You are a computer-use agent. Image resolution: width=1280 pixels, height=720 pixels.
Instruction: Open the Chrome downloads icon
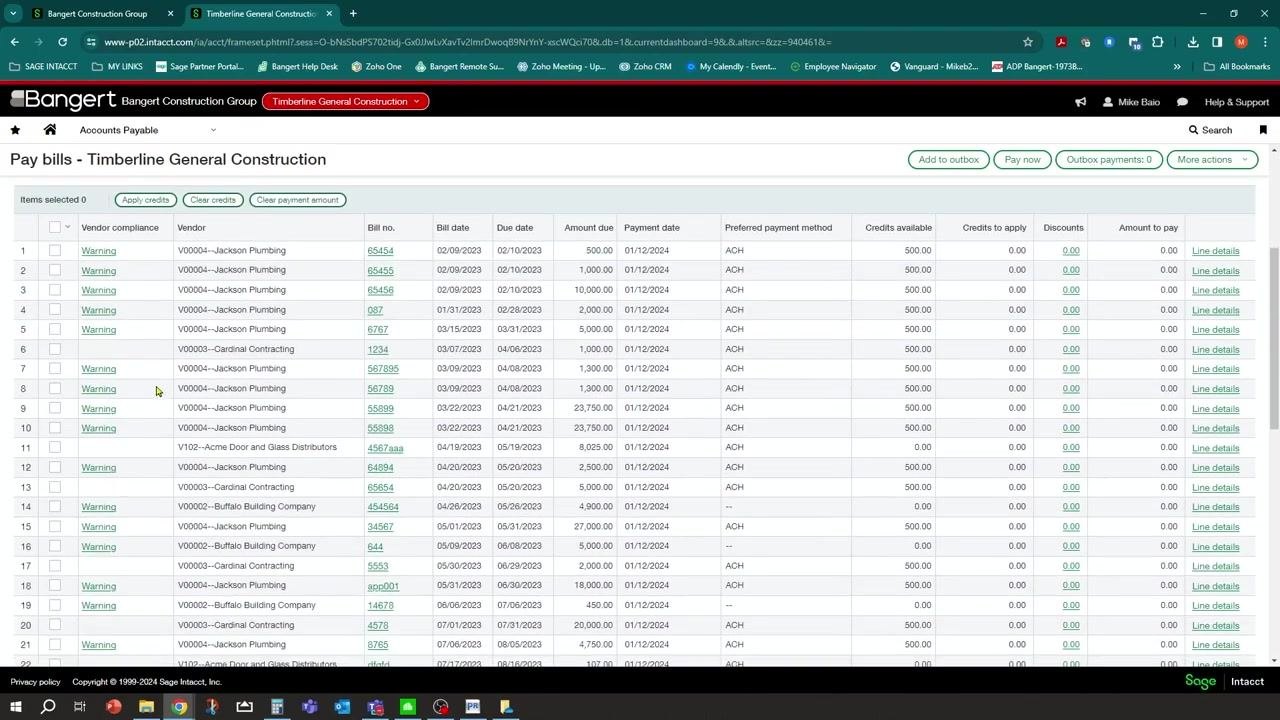click(x=1193, y=42)
